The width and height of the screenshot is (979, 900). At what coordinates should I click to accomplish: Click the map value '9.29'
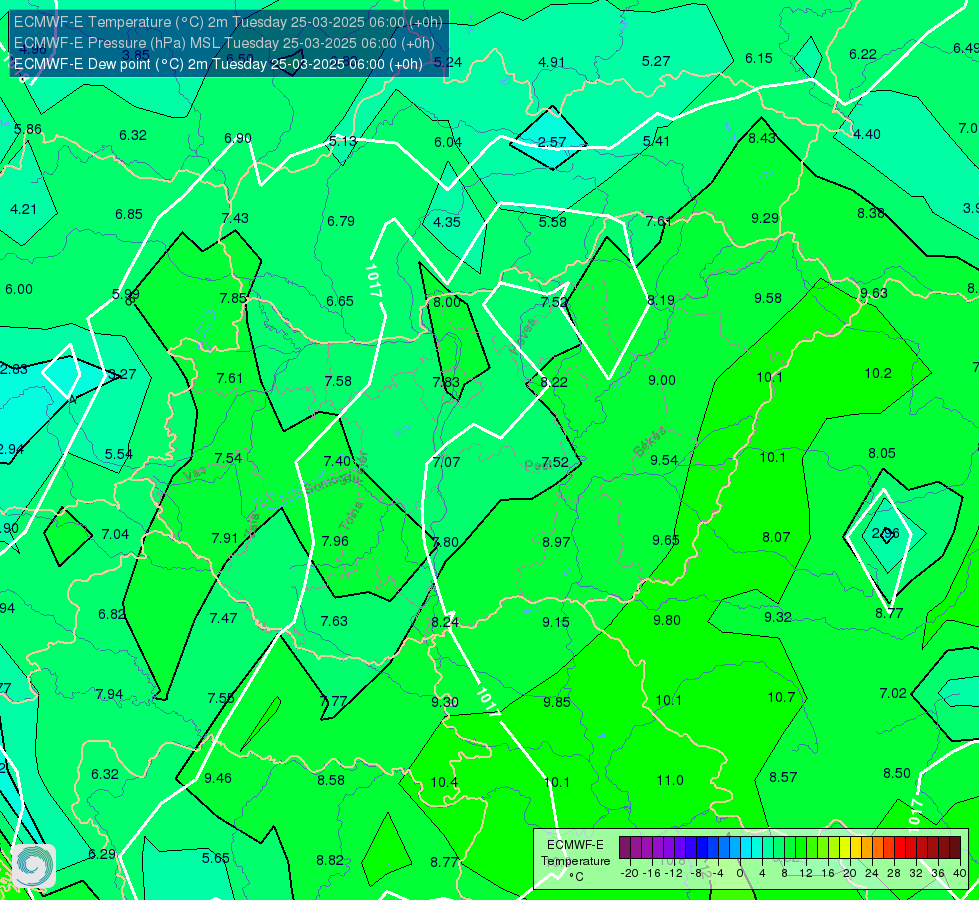(x=765, y=218)
